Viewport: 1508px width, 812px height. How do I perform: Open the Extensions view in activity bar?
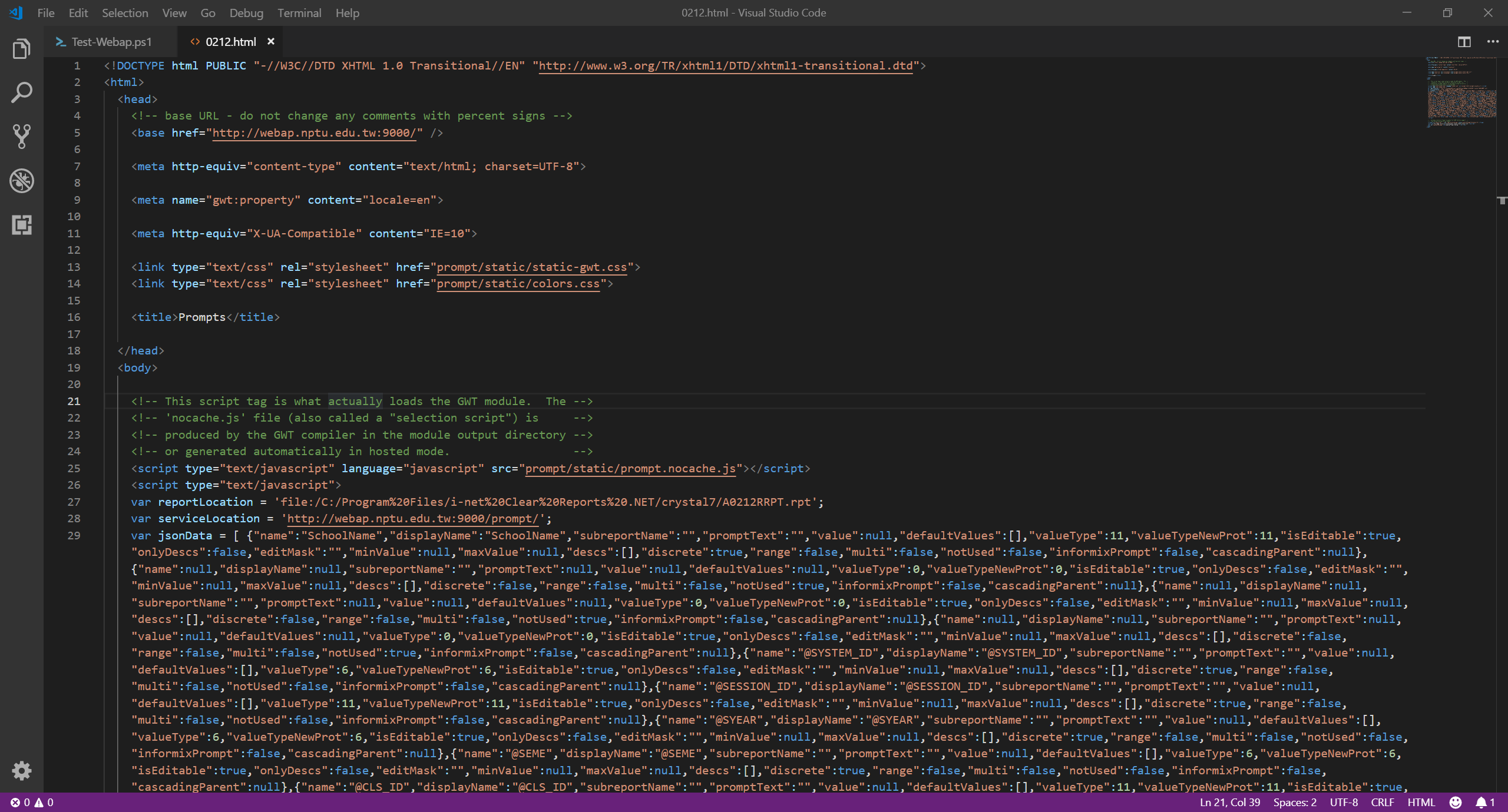pos(22,224)
